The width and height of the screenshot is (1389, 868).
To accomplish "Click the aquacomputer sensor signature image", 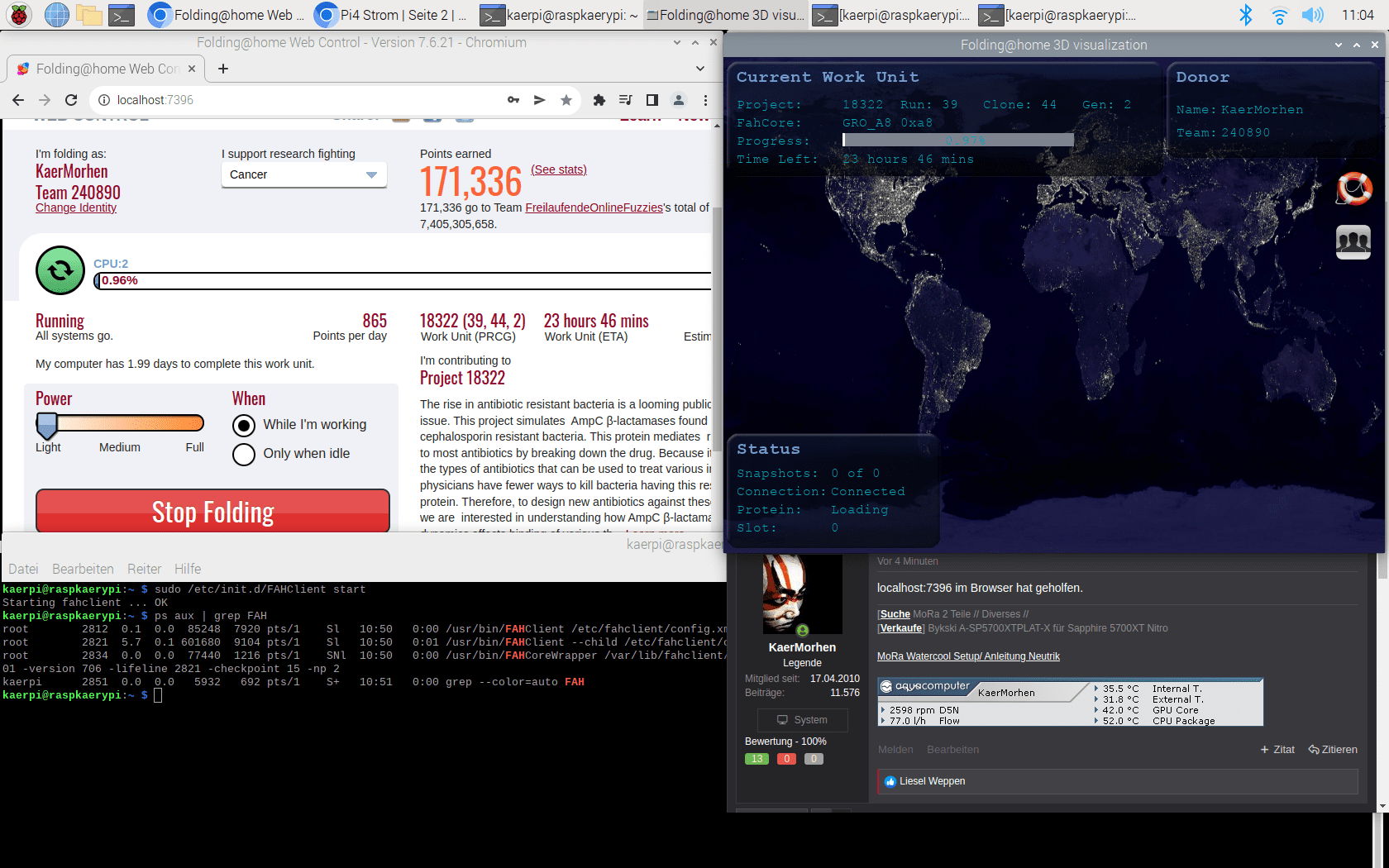I will click(x=1071, y=703).
